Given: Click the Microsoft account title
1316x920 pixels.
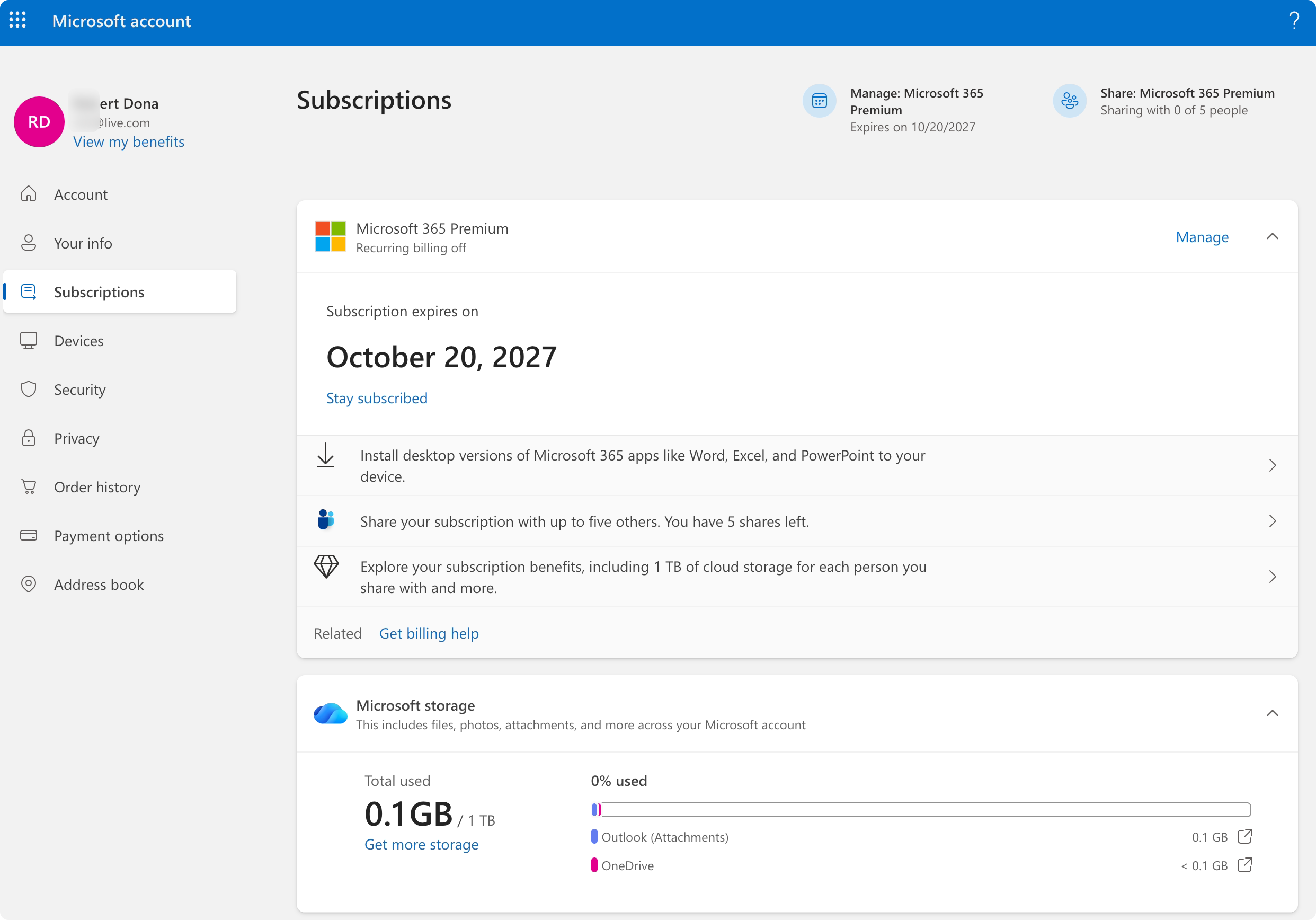Looking at the screenshot, I should coord(121,21).
